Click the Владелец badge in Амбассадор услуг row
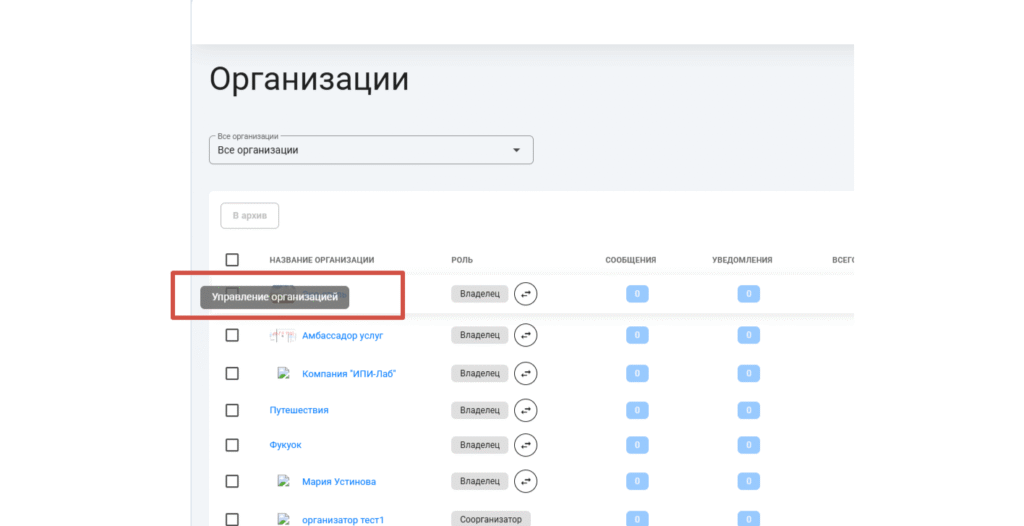Viewport: 1024px width, 526px height. point(479,335)
